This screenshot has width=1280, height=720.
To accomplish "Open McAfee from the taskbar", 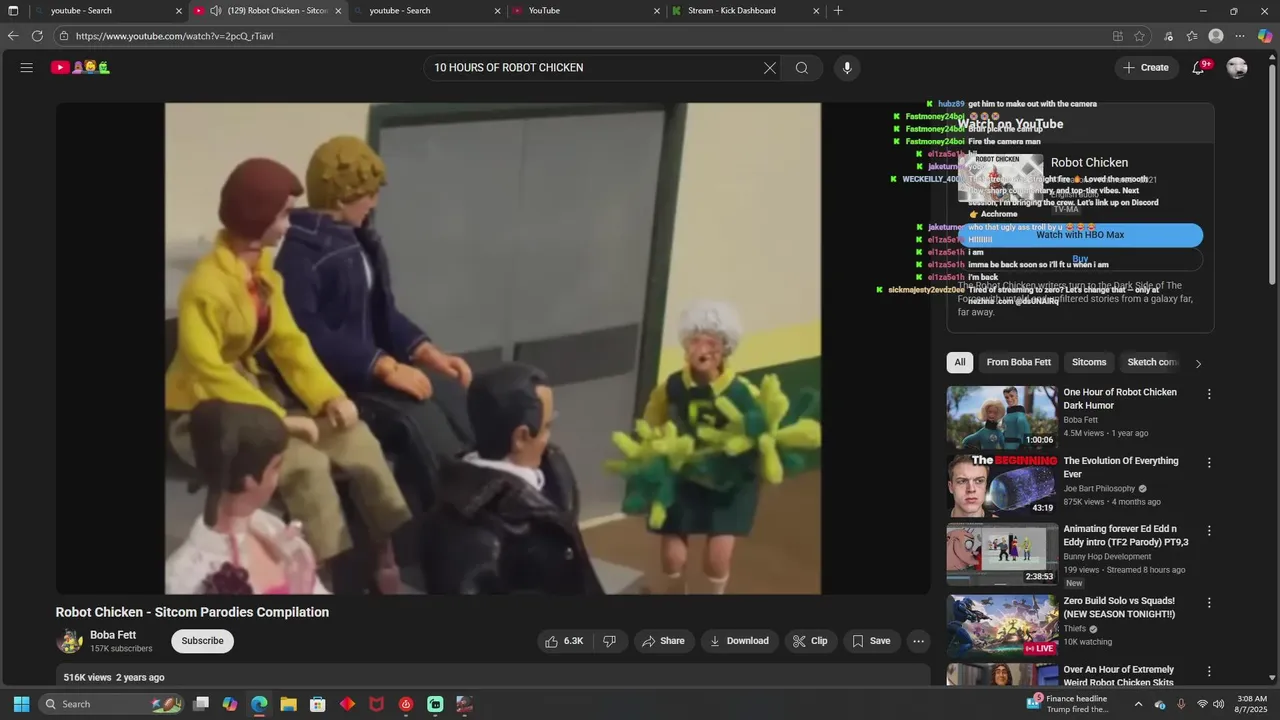I will point(377,704).
